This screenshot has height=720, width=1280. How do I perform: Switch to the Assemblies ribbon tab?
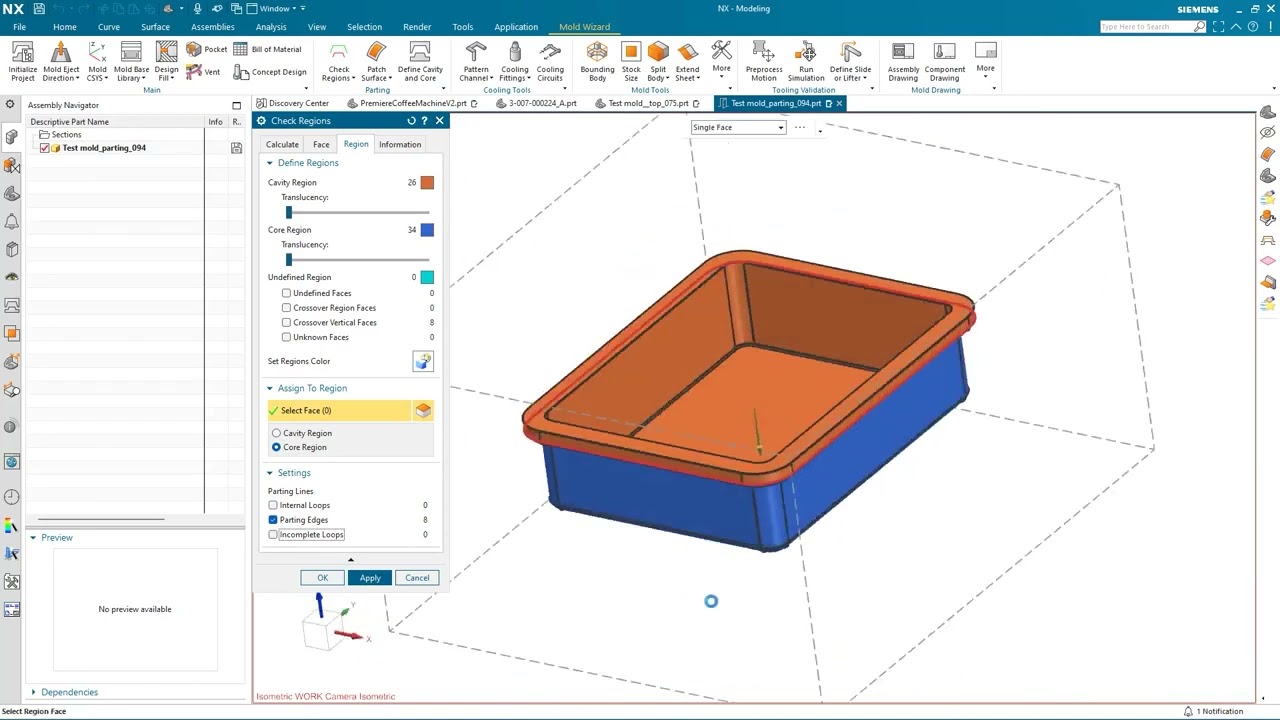pos(213,27)
